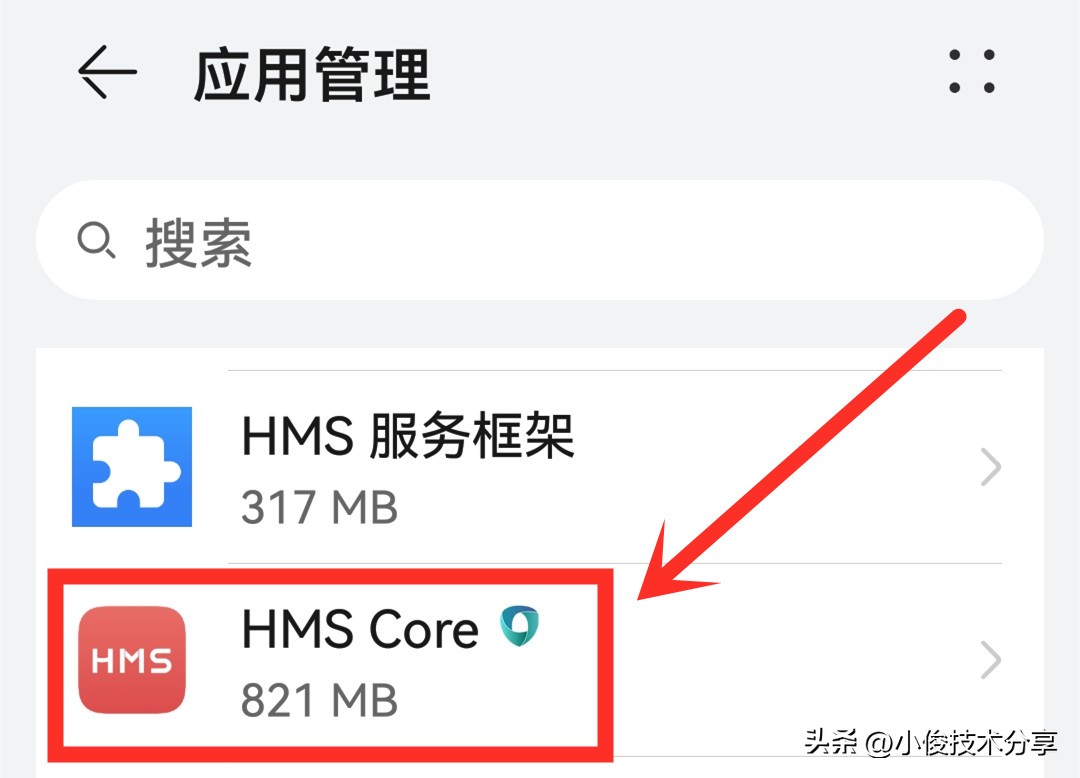The image size is (1080, 778).
Task: Tap the 应用管理 page title
Action: click(312, 74)
